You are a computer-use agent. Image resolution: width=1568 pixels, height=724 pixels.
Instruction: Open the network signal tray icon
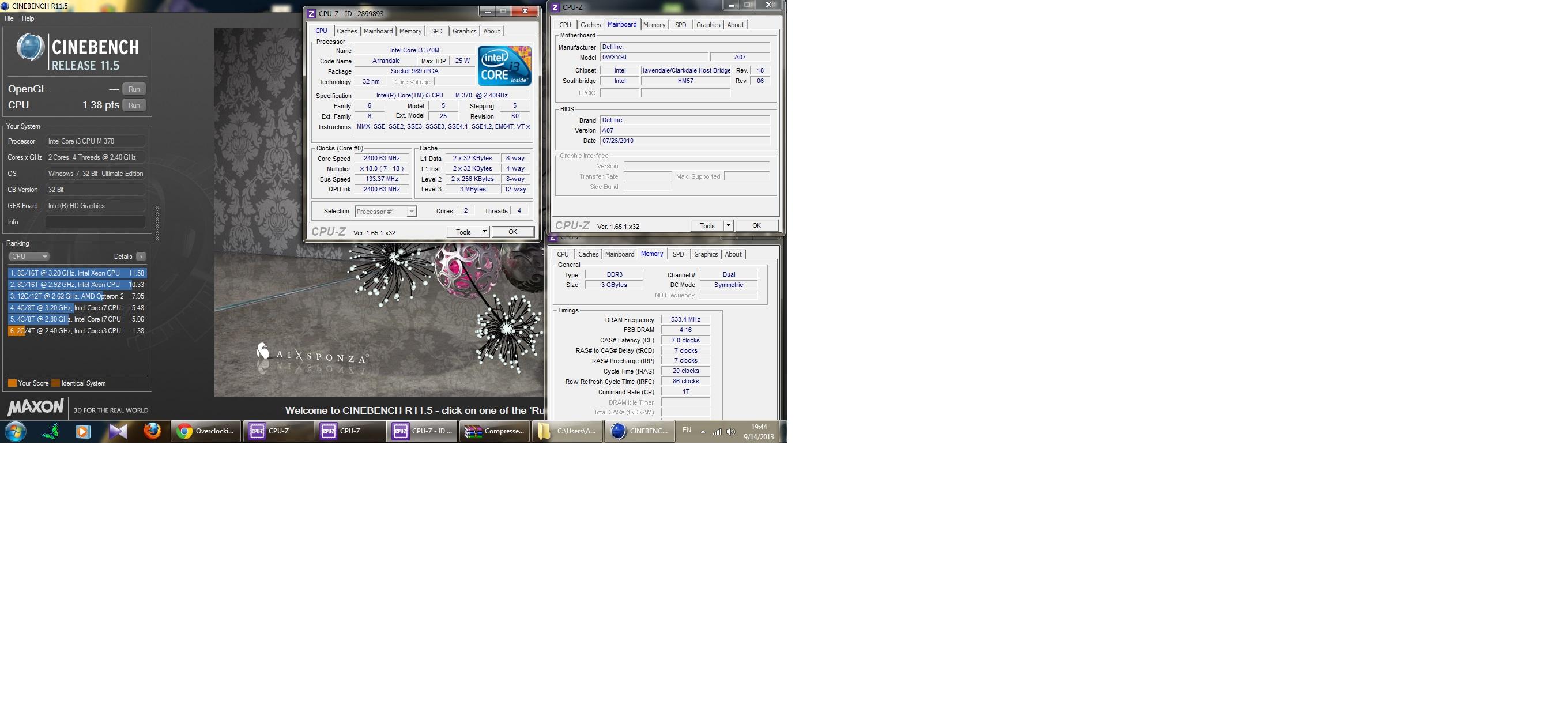pos(717,432)
